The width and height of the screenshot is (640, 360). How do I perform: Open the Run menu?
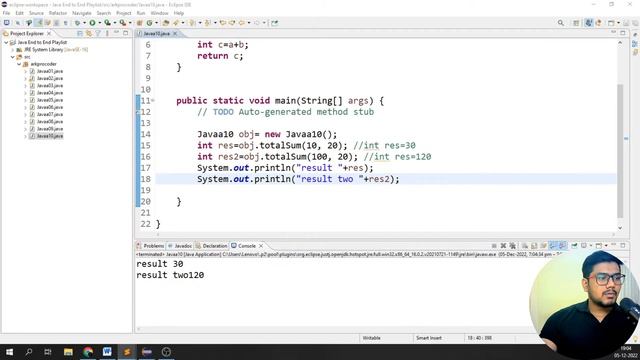click(x=141, y=13)
